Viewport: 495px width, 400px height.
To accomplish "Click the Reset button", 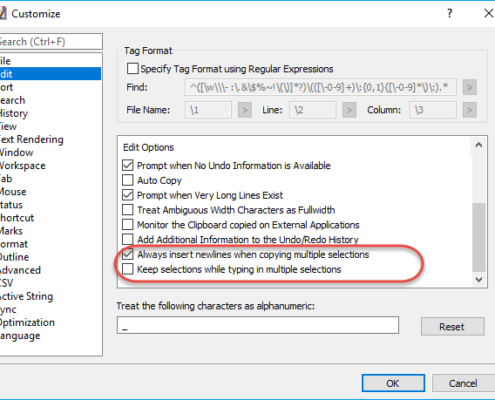I will click(452, 326).
